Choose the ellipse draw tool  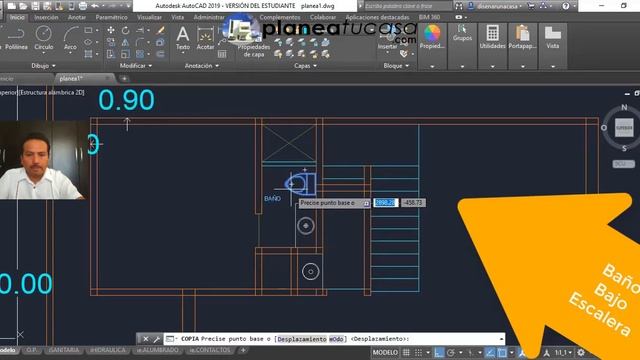coord(88,42)
